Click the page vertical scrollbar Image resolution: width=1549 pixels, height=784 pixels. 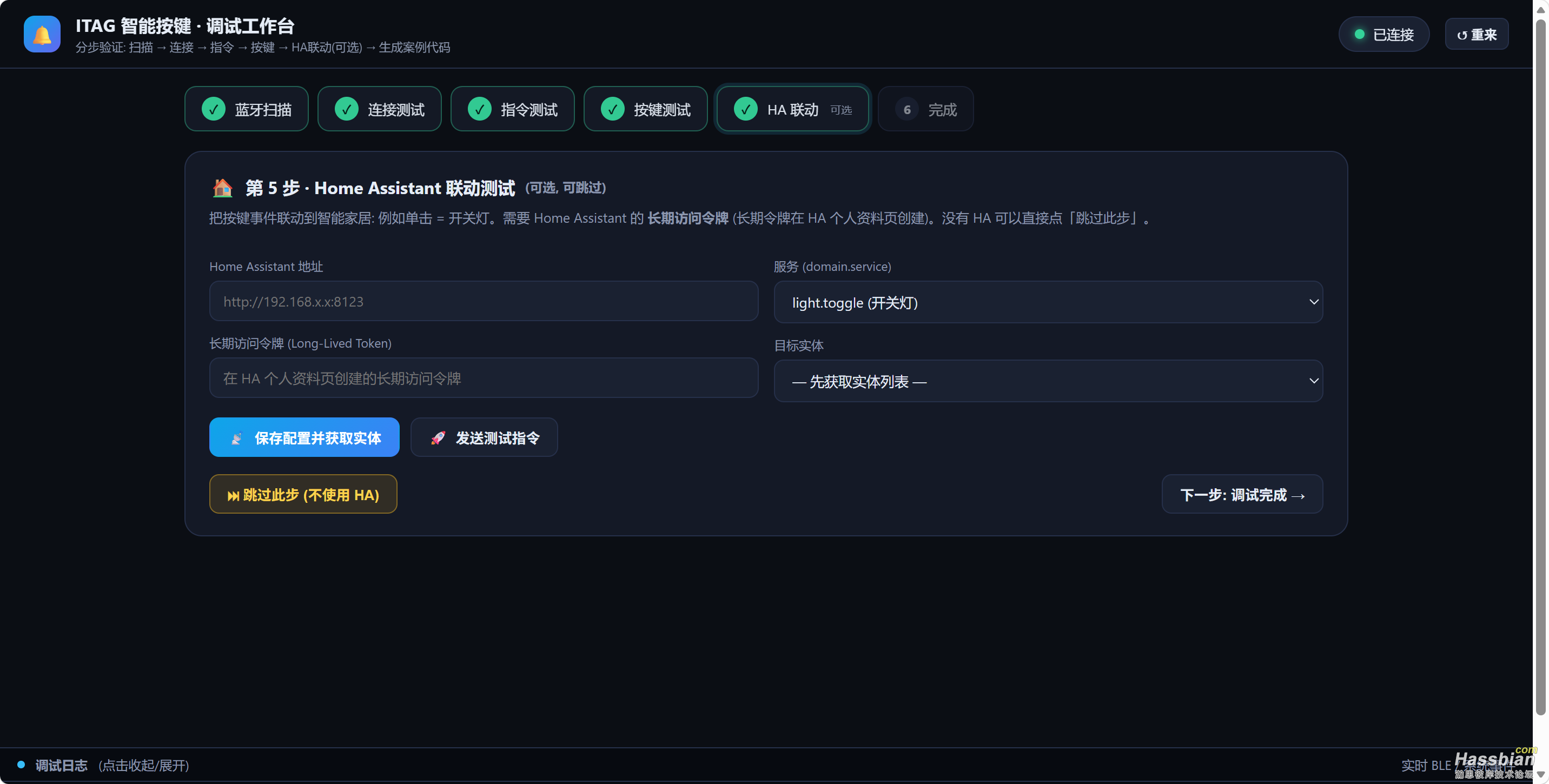tap(1540, 367)
